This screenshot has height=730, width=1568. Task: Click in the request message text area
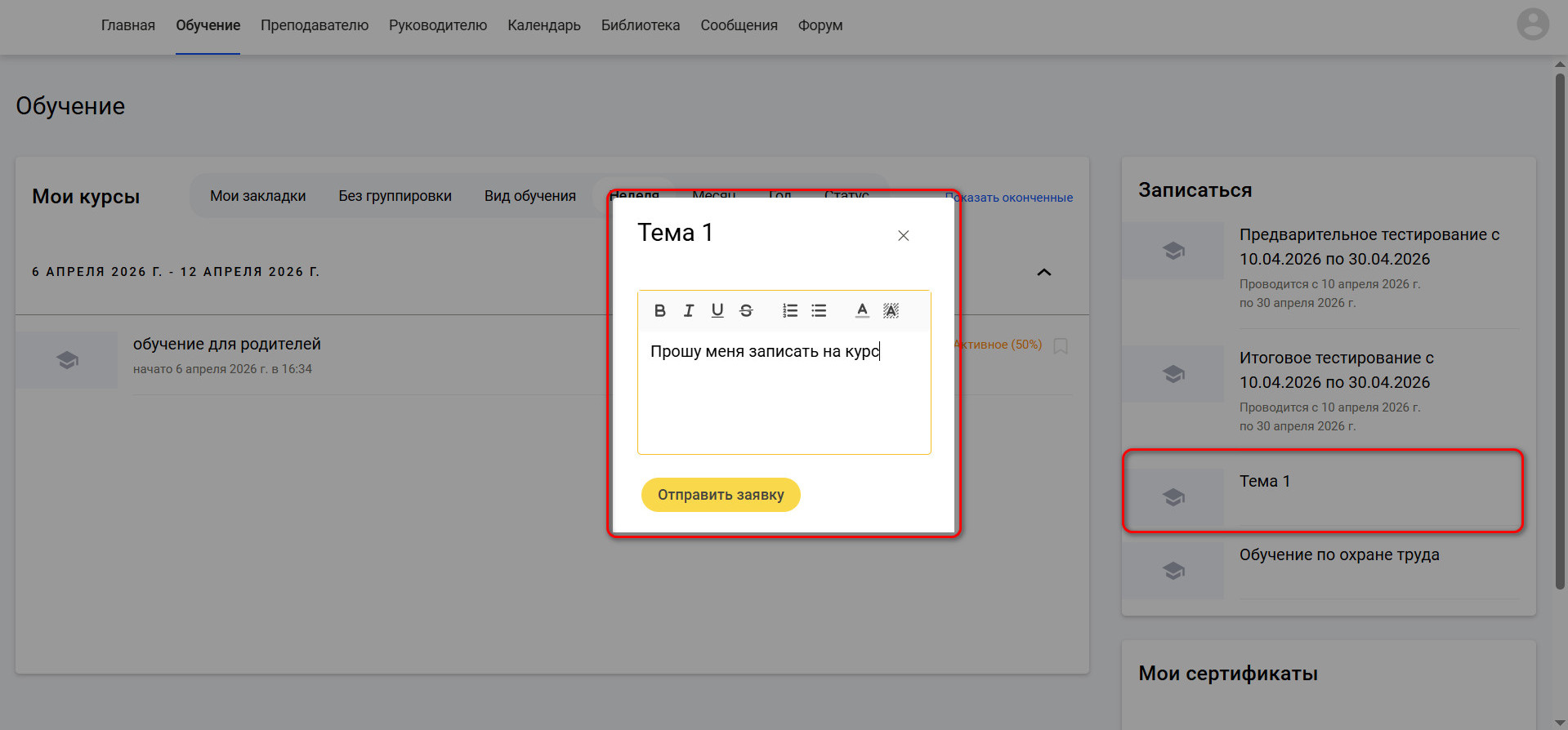pos(784,392)
